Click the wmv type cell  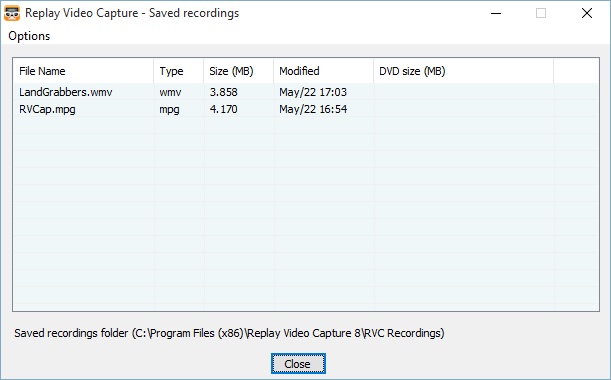pyautogui.click(x=170, y=92)
